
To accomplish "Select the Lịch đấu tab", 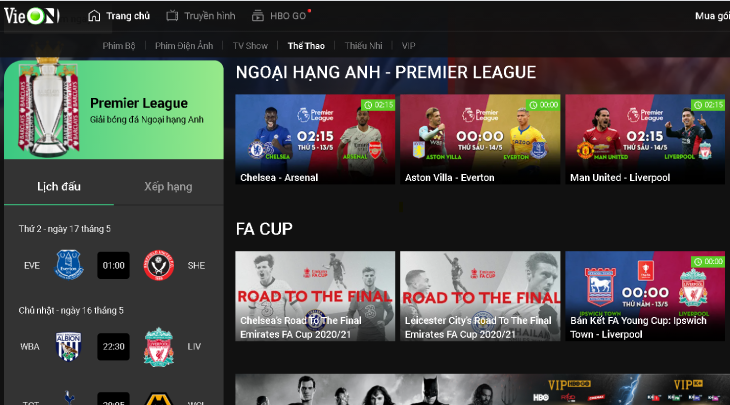I will click(59, 187).
